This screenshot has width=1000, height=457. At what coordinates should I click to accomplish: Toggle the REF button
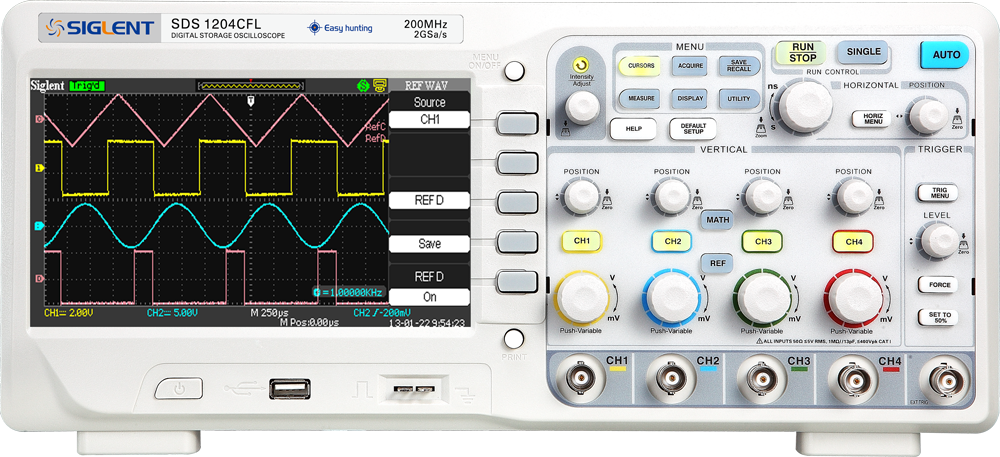coord(717,262)
